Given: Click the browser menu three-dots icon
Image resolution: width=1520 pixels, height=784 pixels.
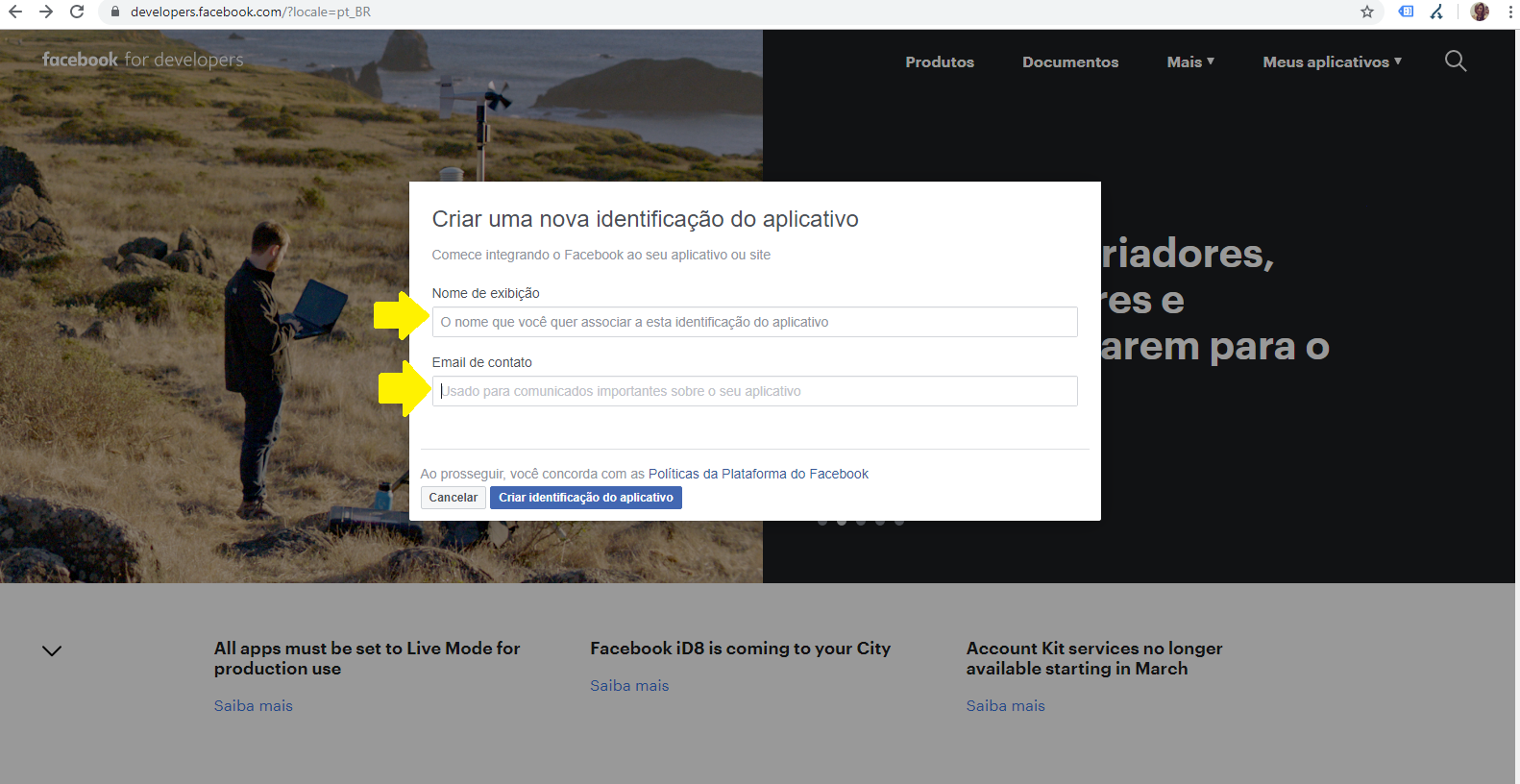Looking at the screenshot, I should [x=1510, y=12].
